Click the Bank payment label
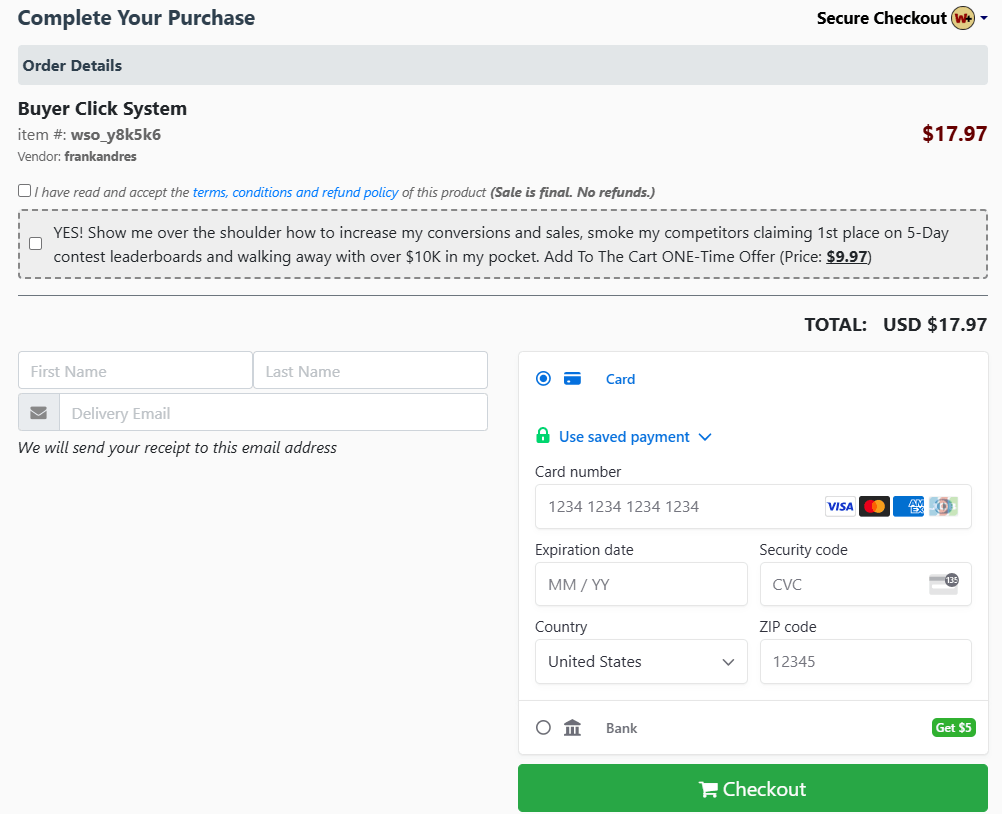Image resolution: width=1002 pixels, height=814 pixels. tap(622, 728)
